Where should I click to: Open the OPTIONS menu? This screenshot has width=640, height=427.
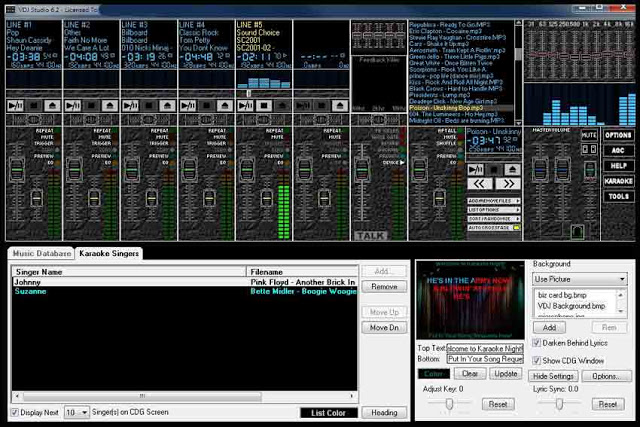click(x=618, y=135)
